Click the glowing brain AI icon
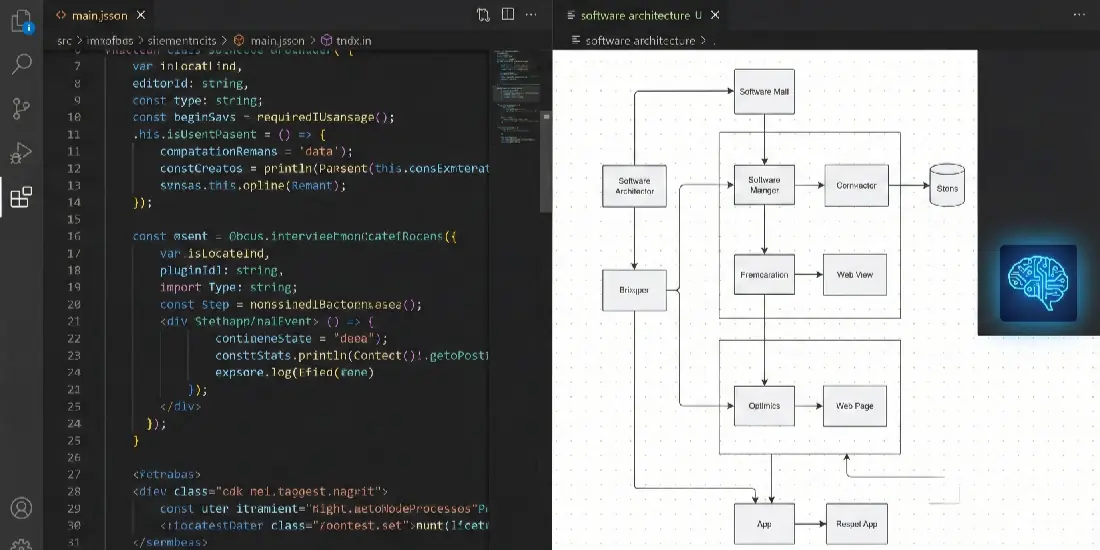Screen dimensions: 1100x550 [x=1038, y=283]
